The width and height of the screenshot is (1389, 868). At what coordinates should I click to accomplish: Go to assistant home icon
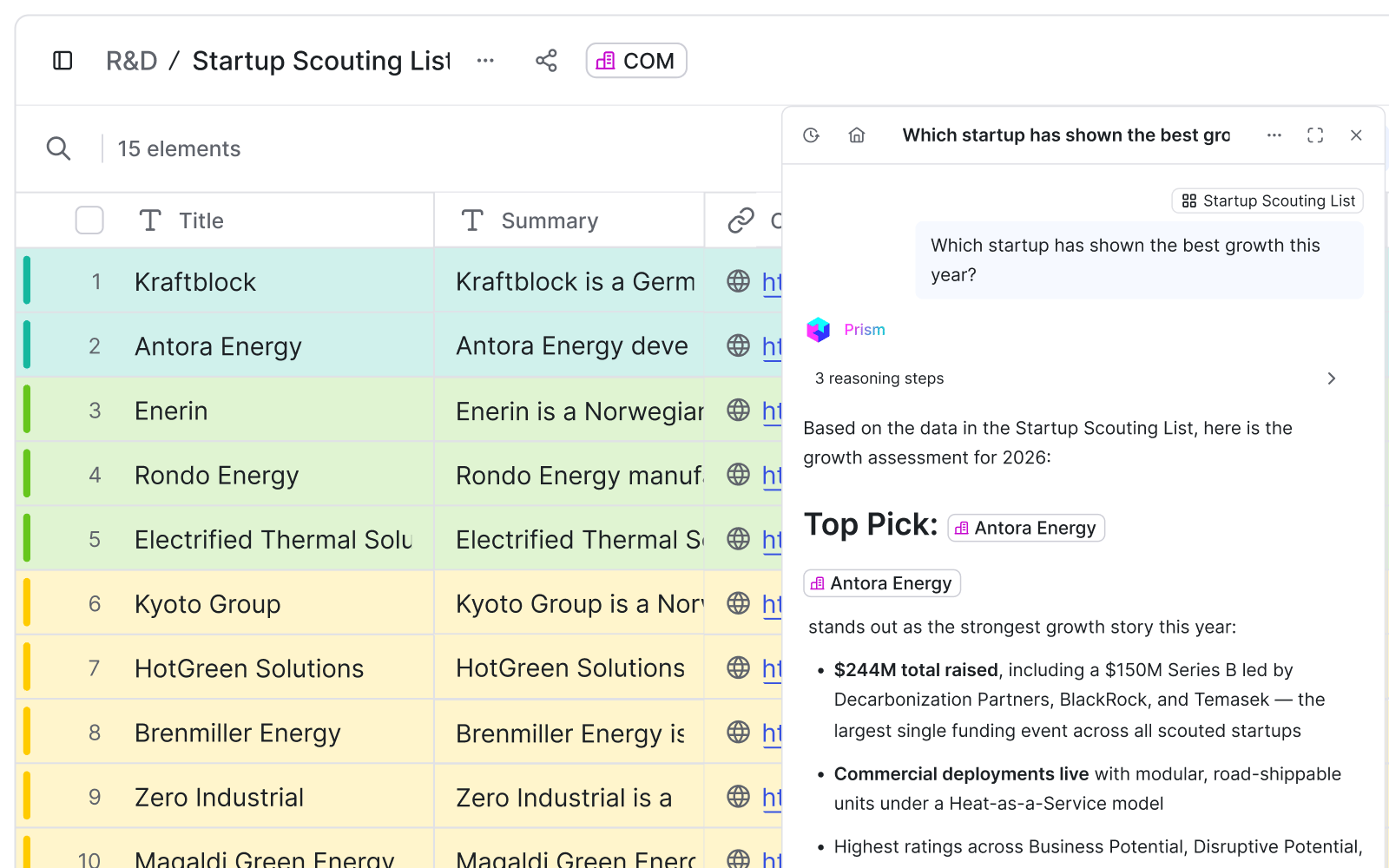[x=857, y=135]
